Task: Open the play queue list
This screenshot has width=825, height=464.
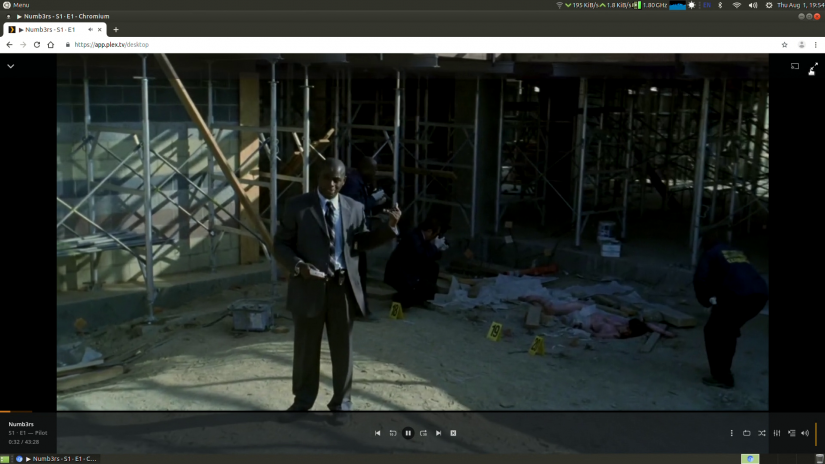Action: click(x=791, y=433)
